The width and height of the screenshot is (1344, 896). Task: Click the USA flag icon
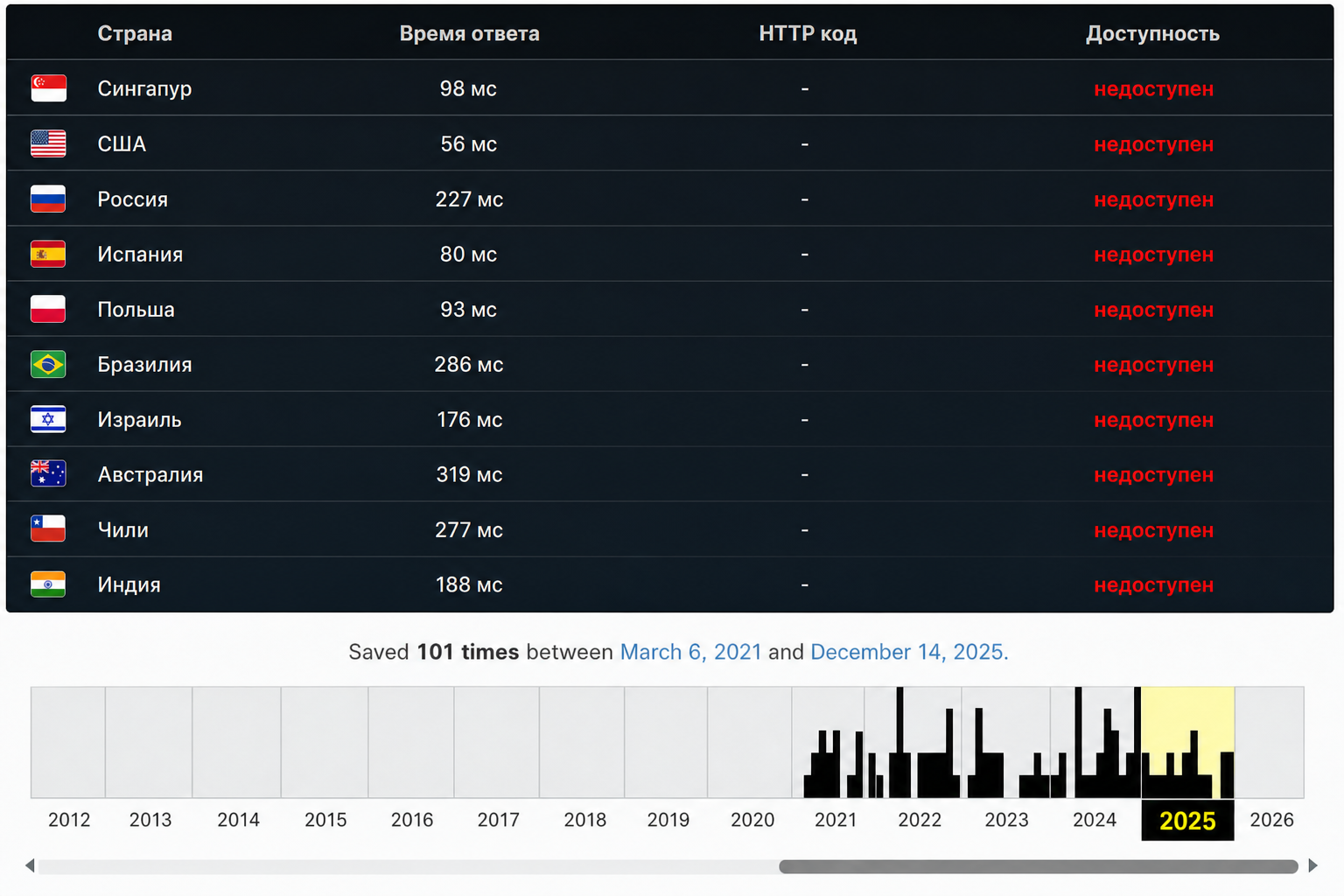click(48, 143)
